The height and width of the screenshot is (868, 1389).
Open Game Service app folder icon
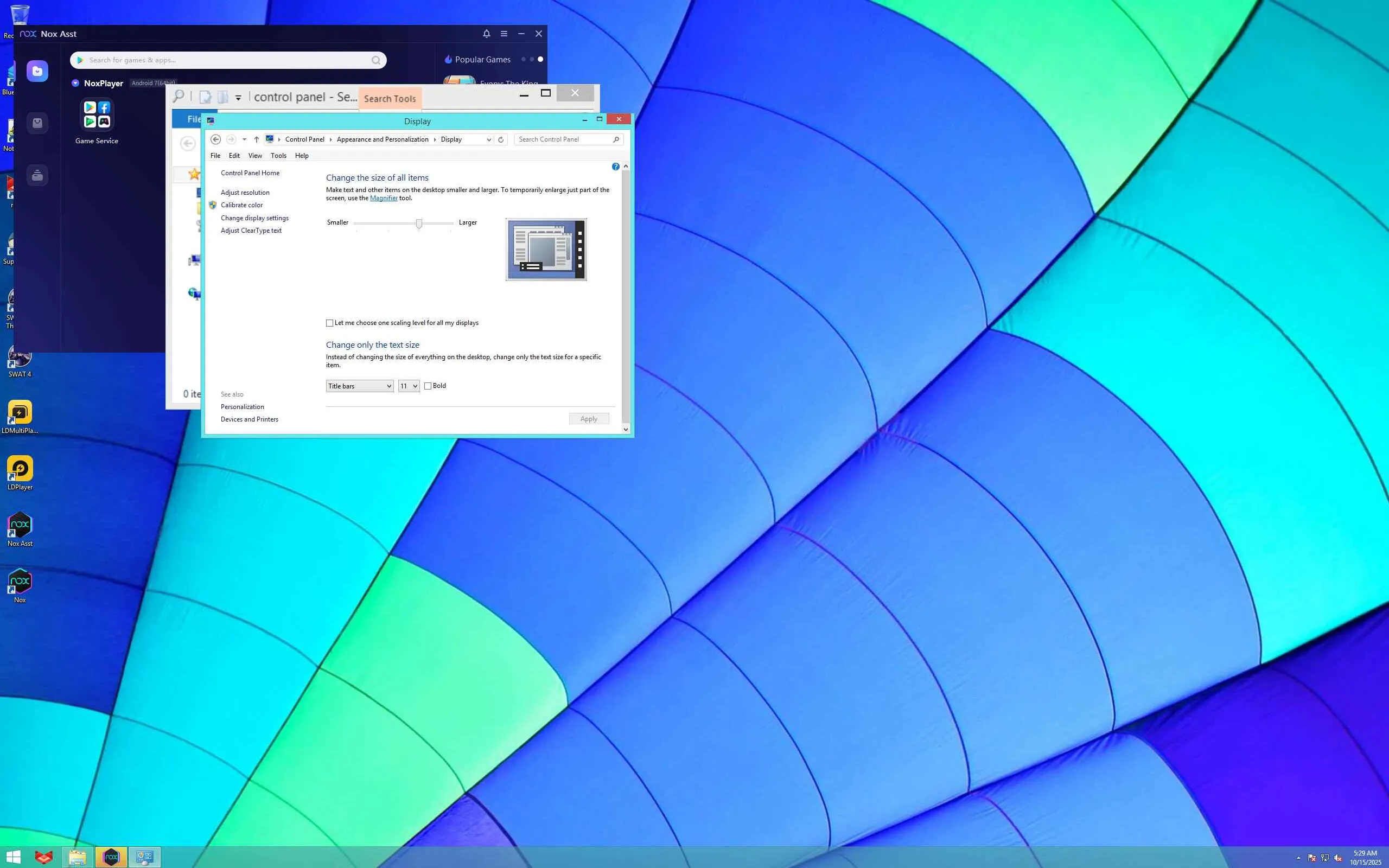pos(97,115)
